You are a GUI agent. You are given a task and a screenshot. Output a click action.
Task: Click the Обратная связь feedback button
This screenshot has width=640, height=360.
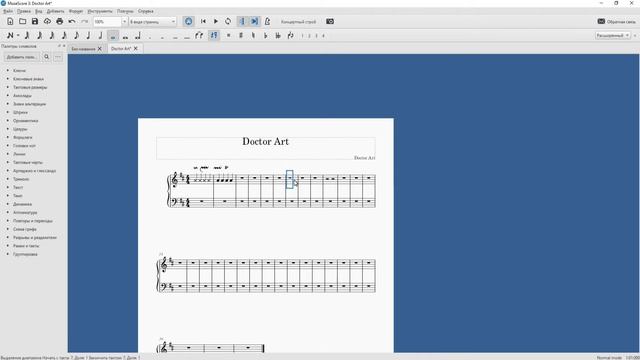(x=616, y=22)
